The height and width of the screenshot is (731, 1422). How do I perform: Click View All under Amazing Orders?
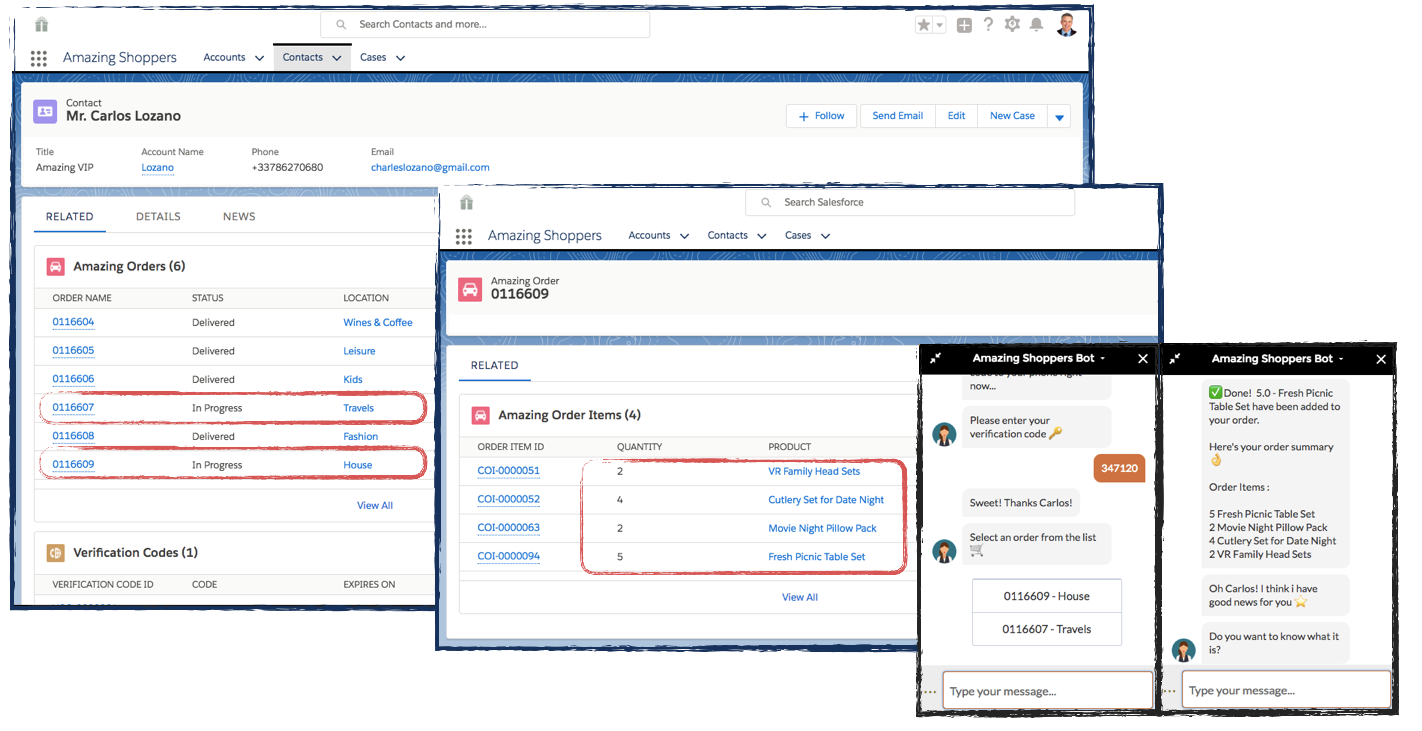pos(375,506)
